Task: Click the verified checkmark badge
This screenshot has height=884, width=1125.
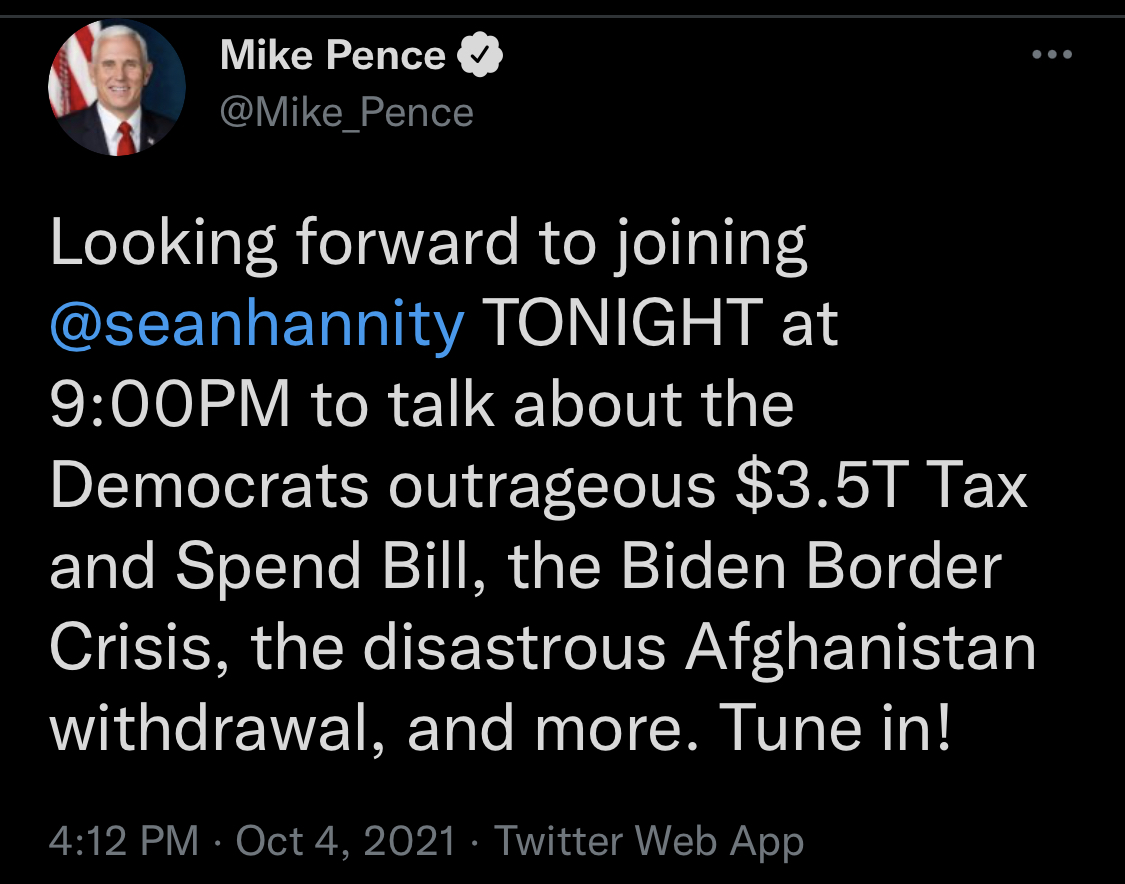Action: click(480, 55)
